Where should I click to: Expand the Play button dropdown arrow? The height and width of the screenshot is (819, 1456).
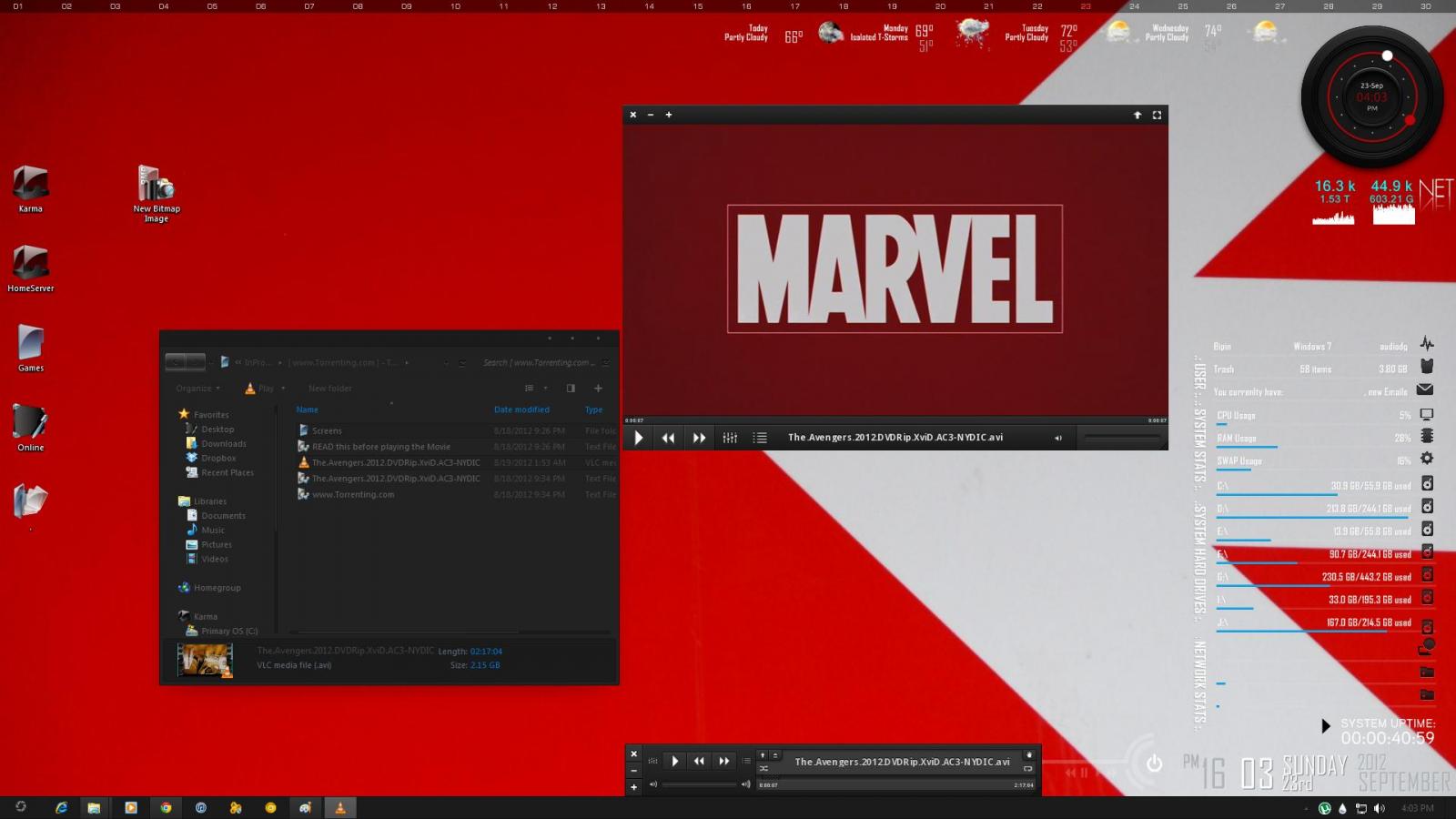[x=283, y=389]
